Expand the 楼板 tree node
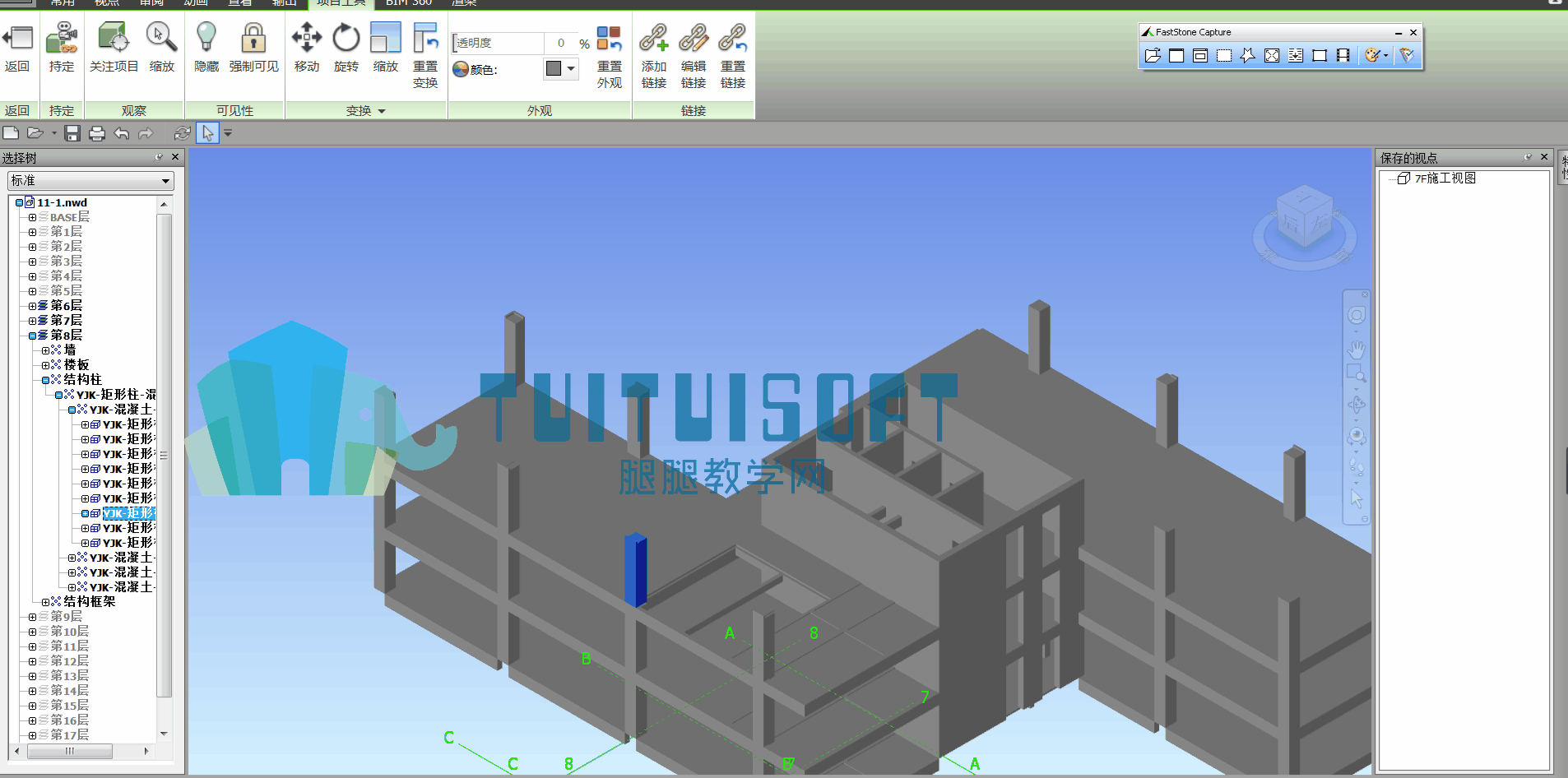 pos(45,365)
